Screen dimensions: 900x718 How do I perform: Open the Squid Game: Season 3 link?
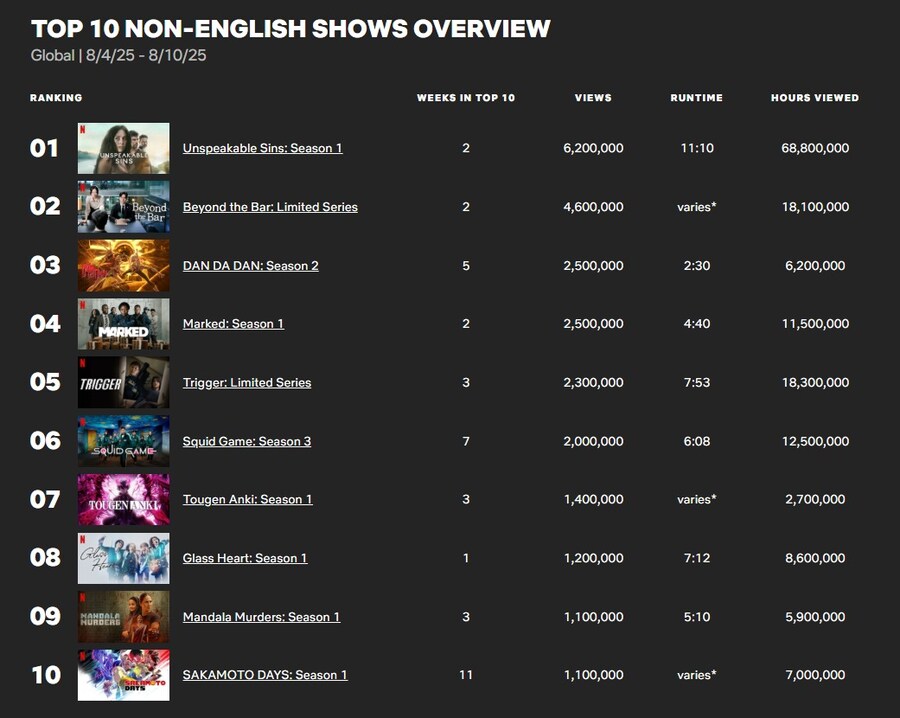coord(247,441)
